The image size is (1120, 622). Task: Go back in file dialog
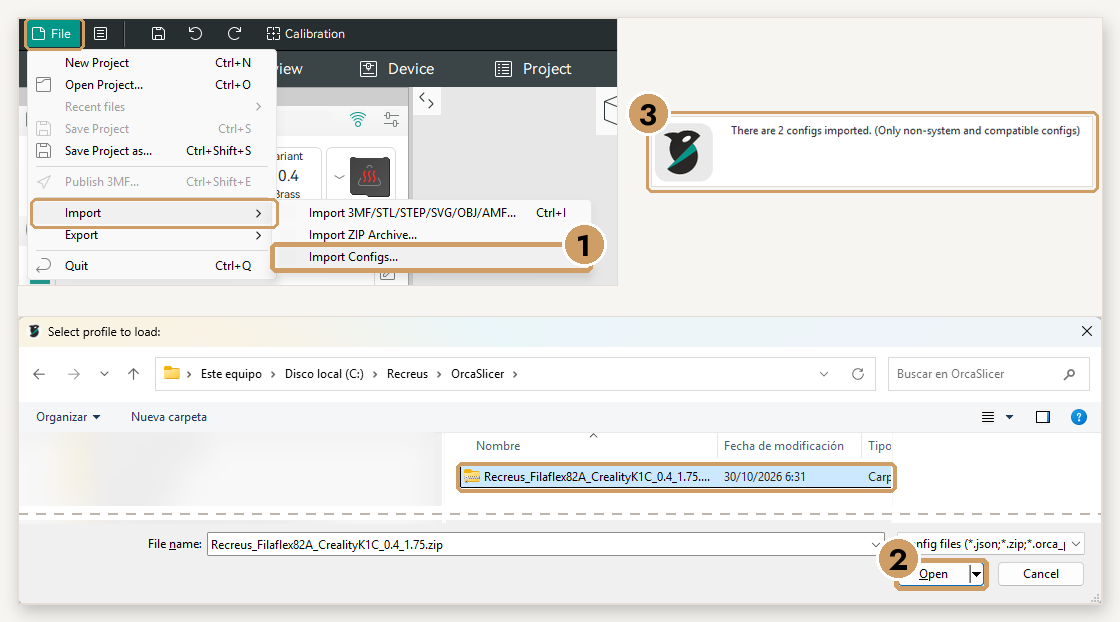tap(39, 374)
